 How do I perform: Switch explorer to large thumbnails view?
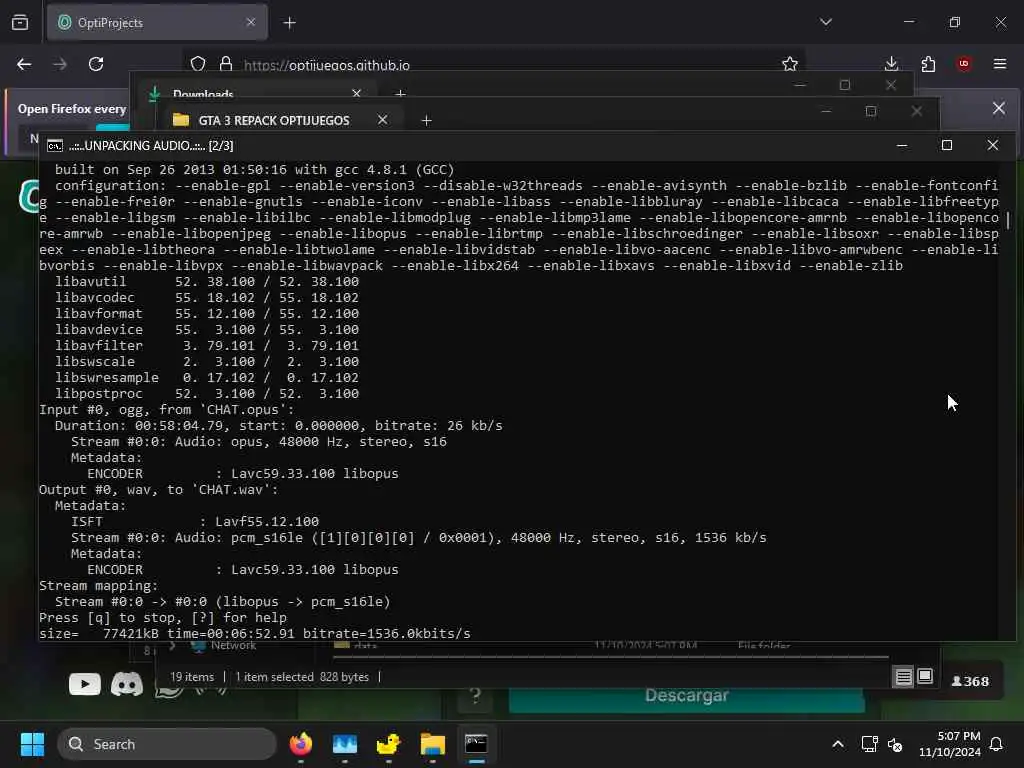(925, 677)
